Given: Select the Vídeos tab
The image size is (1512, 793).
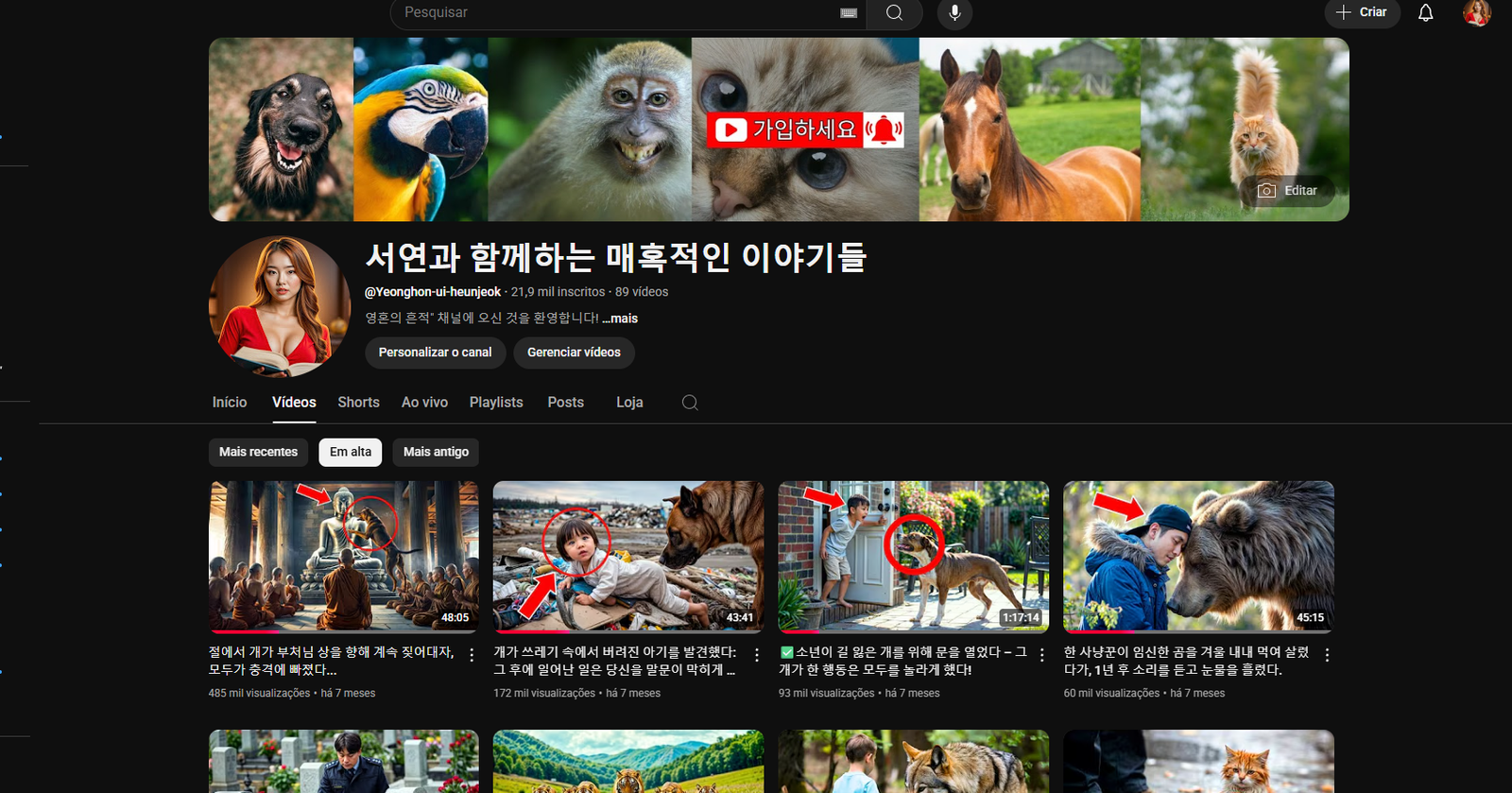Looking at the screenshot, I should click(x=294, y=403).
